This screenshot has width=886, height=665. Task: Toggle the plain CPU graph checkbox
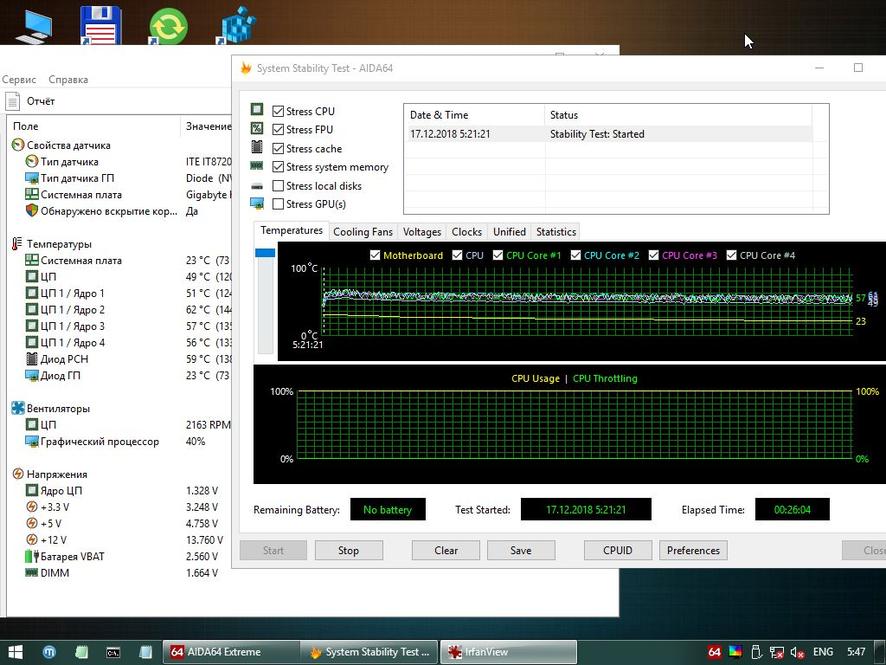[458, 255]
